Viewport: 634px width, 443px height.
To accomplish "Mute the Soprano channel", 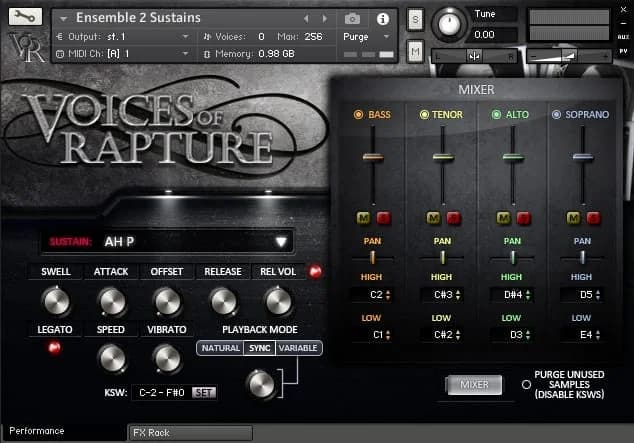I will tap(573, 218).
